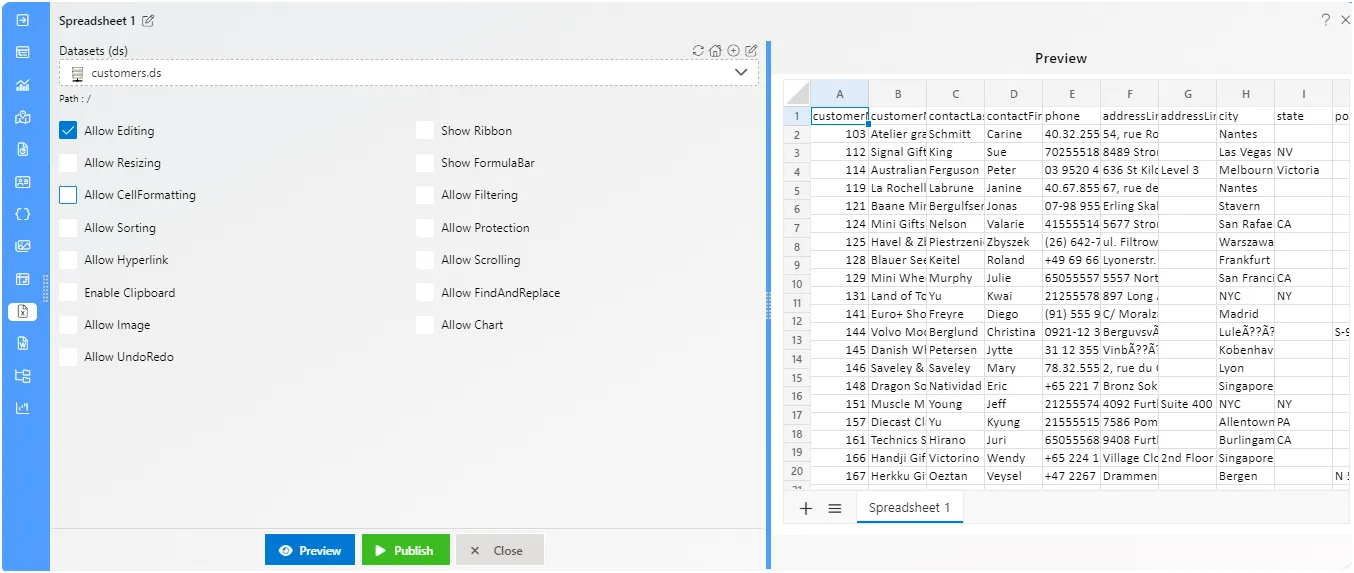Open the hierarchy tree icon in sidebar
Image resolution: width=1354 pixels, height=573 pixels.
[23, 376]
